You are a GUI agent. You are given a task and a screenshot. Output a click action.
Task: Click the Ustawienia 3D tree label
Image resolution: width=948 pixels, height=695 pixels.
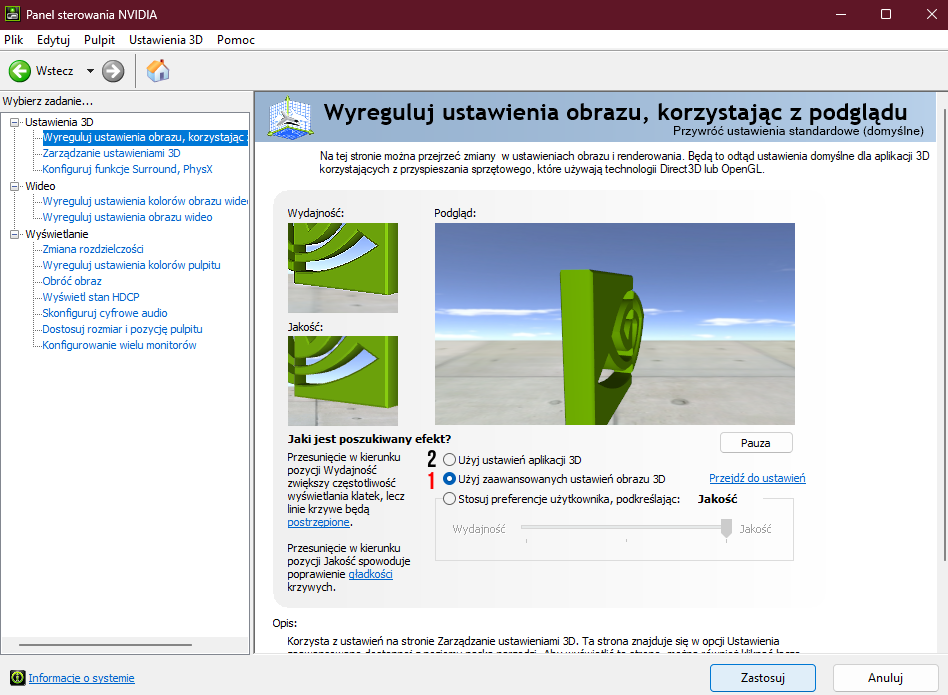pos(59,122)
